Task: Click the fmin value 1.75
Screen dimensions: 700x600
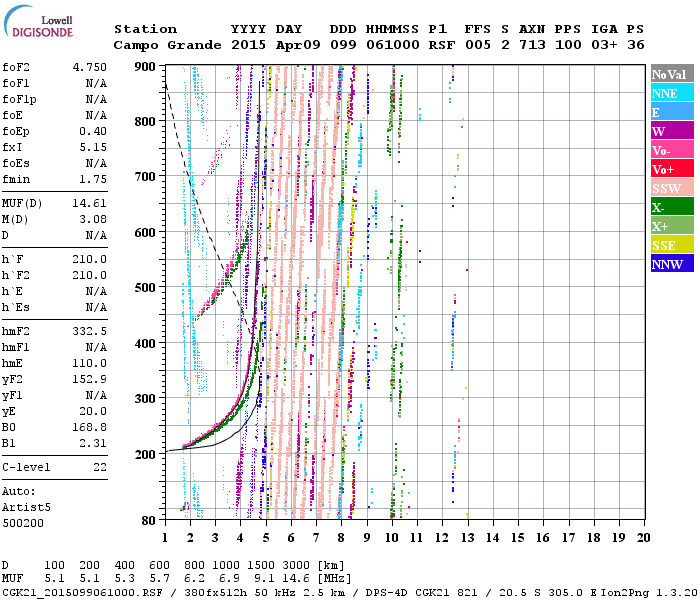Action: [93, 179]
